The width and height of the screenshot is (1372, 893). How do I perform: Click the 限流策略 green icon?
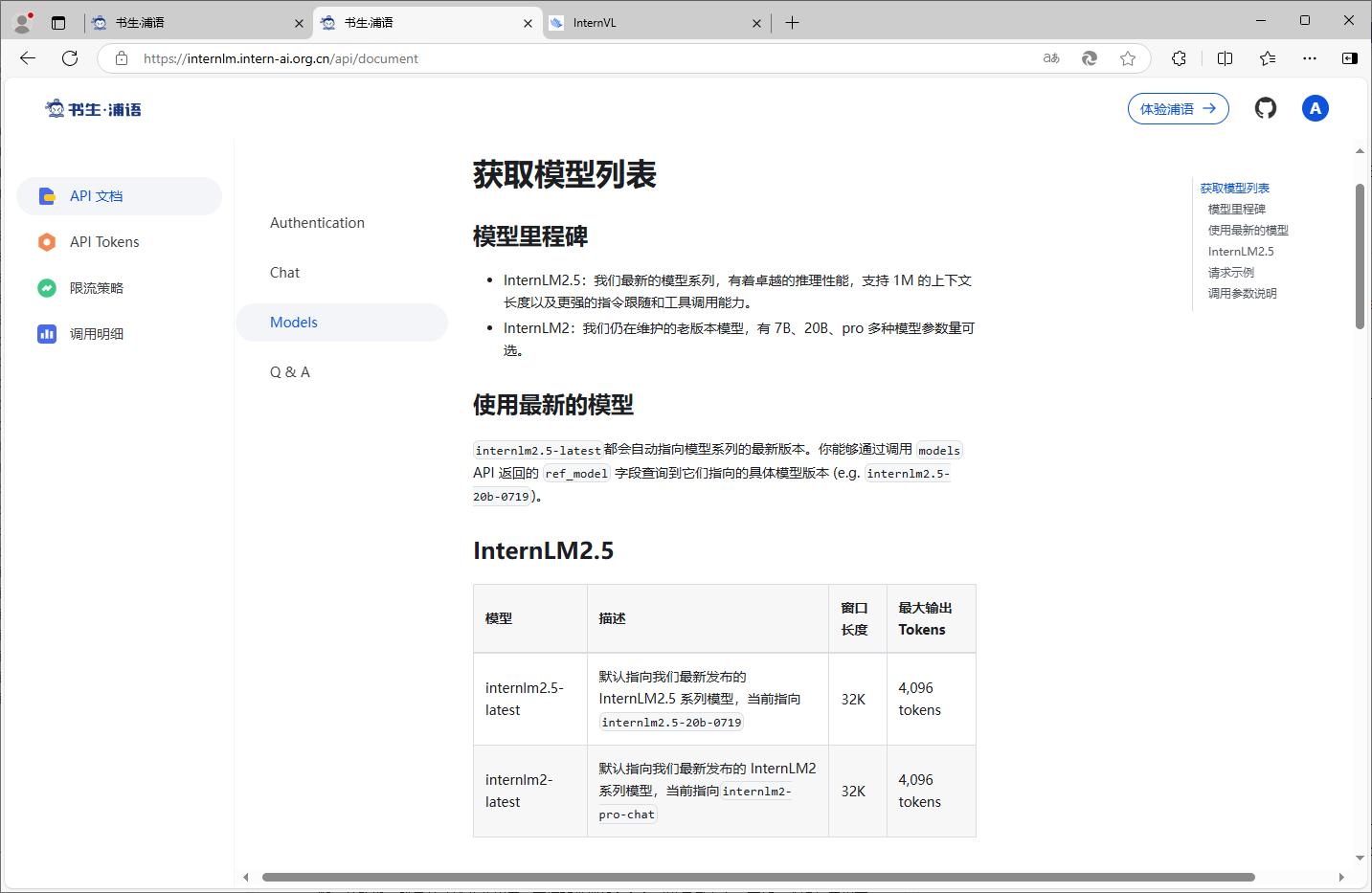coord(47,288)
